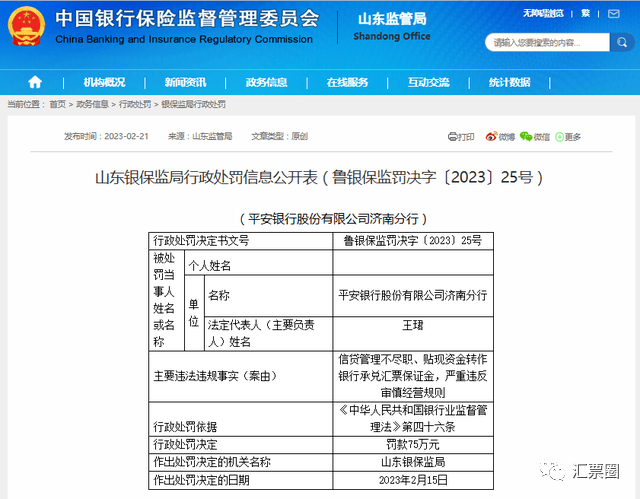Click the 名称 label cell in table
This screenshot has height=499, width=640.
pos(268,295)
